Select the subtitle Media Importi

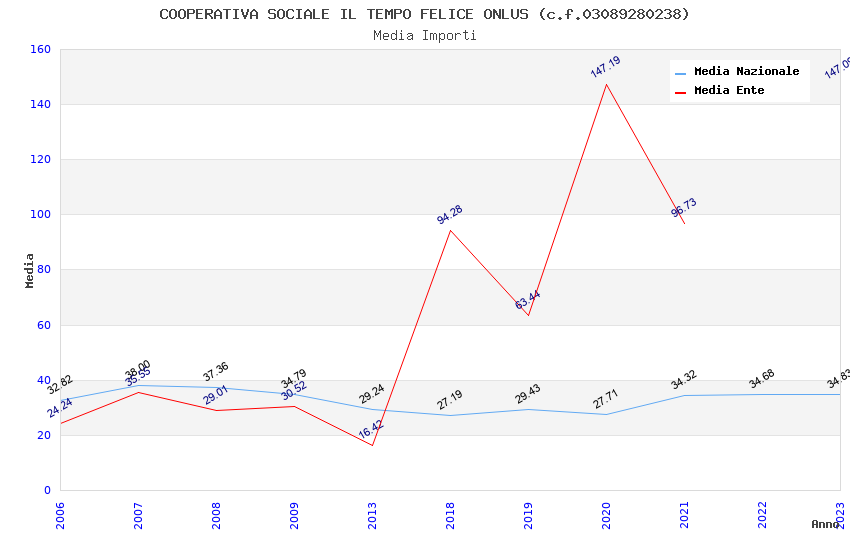[x=425, y=36]
